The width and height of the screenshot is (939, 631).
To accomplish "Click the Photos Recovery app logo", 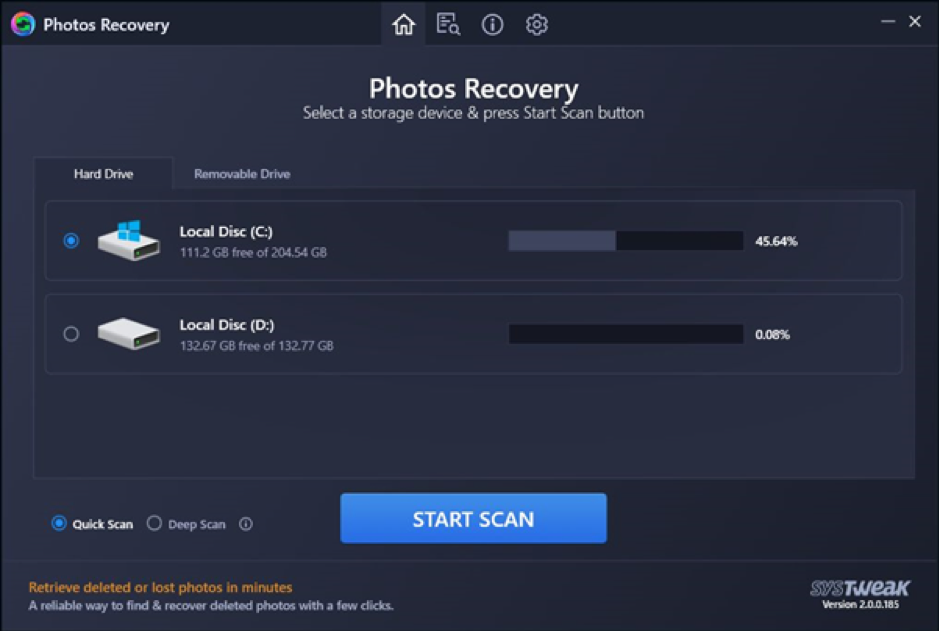I will [x=23, y=25].
